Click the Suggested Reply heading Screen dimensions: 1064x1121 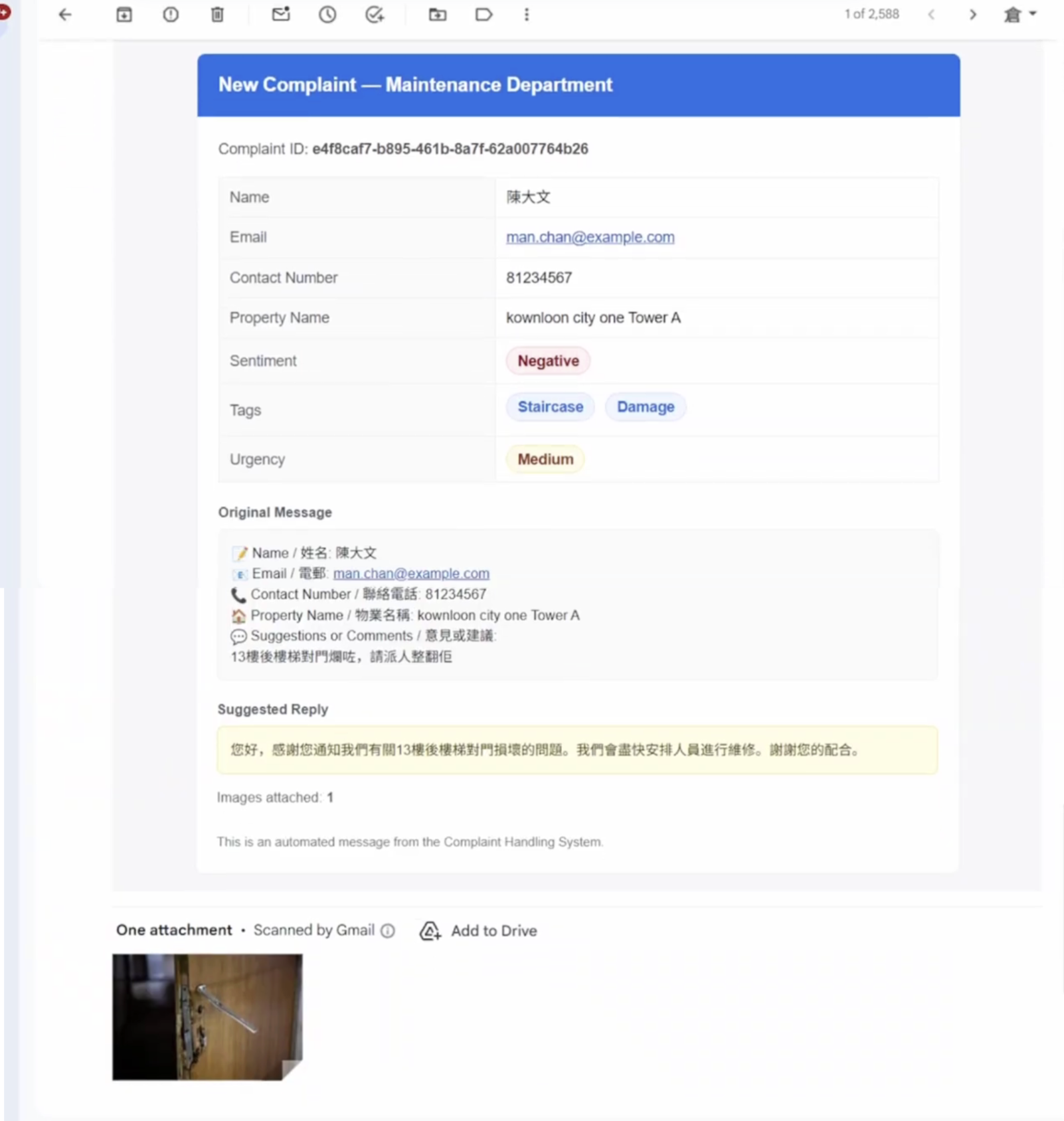point(273,709)
